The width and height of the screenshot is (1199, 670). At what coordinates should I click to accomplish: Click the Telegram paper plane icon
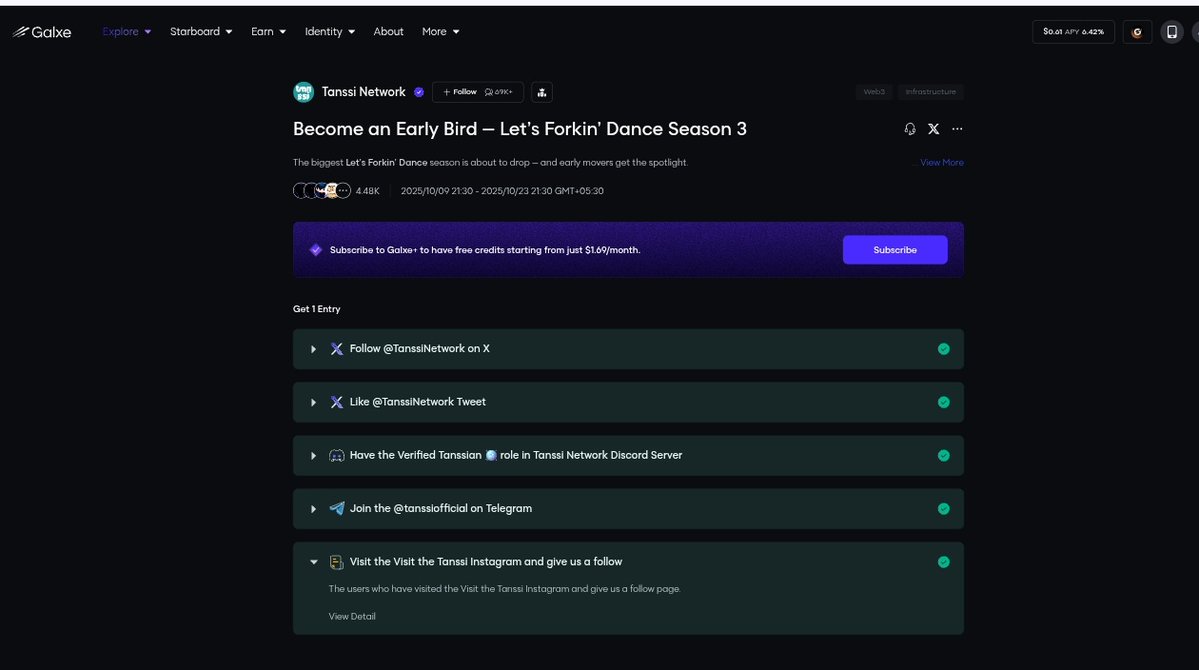click(336, 509)
